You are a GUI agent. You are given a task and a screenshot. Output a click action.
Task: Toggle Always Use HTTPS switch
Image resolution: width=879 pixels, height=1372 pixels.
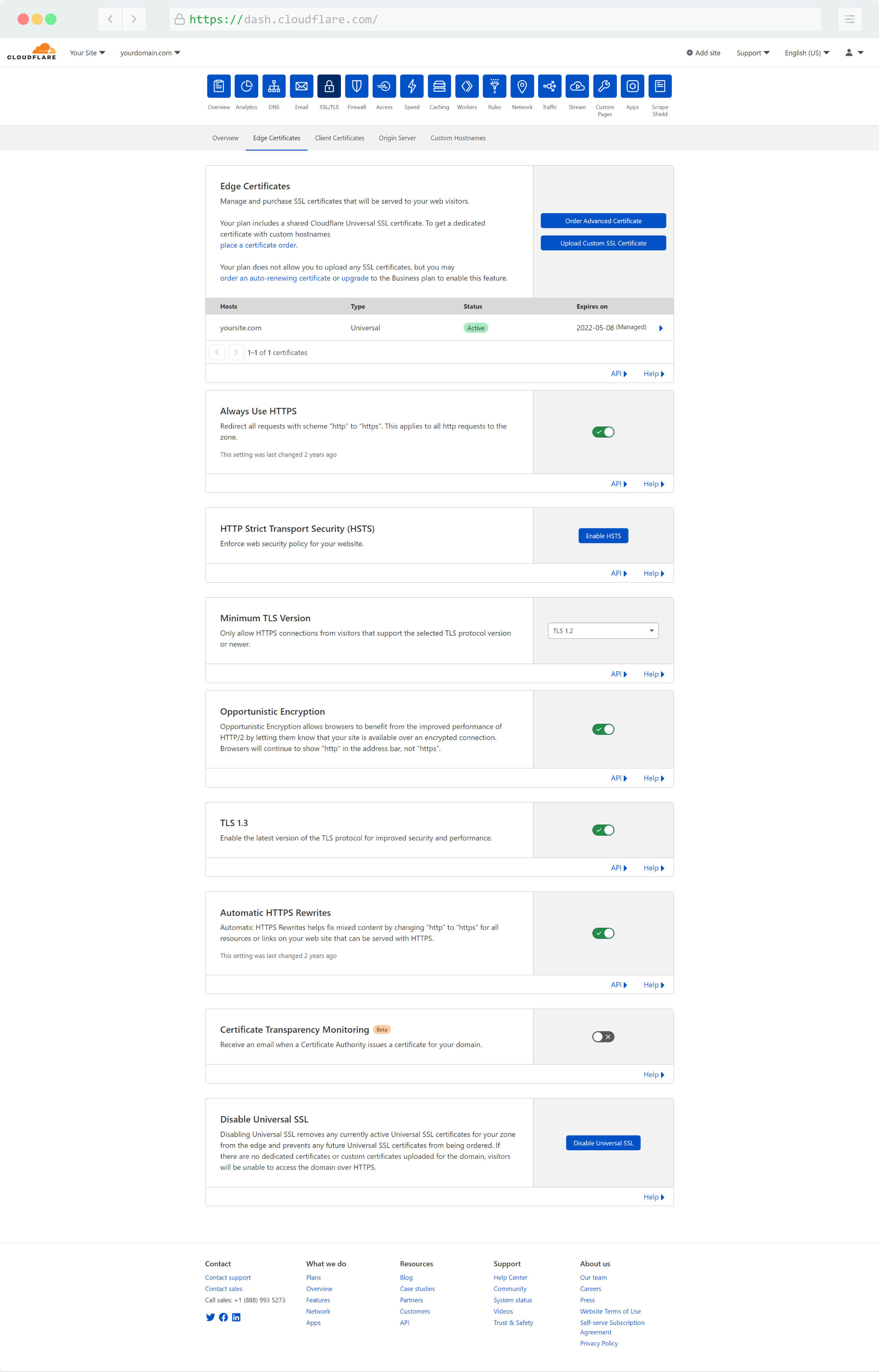coord(603,432)
